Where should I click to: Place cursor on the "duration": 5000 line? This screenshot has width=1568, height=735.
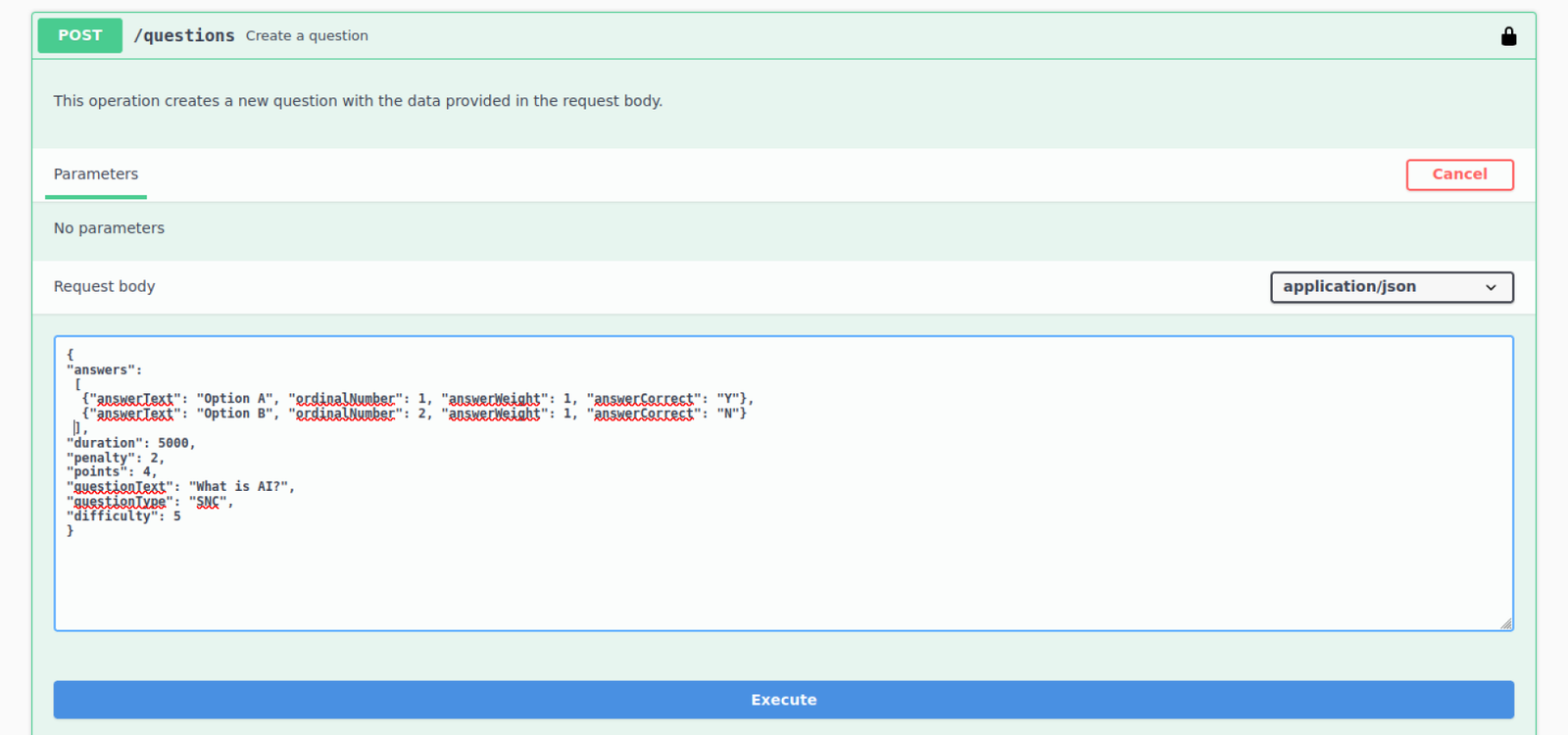pos(130,443)
